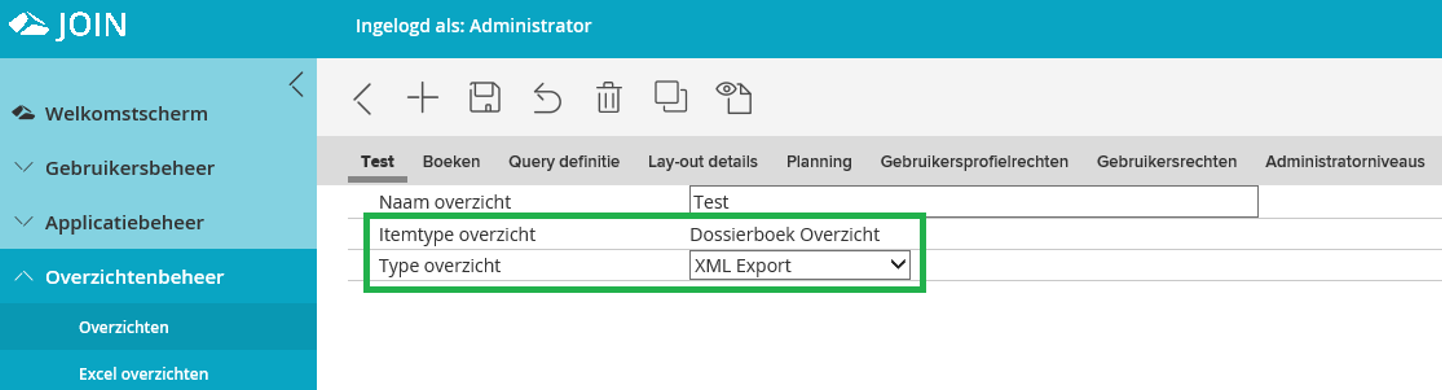Select the Overzichten submenu item
Screen dimensions: 1442x390
(124, 327)
